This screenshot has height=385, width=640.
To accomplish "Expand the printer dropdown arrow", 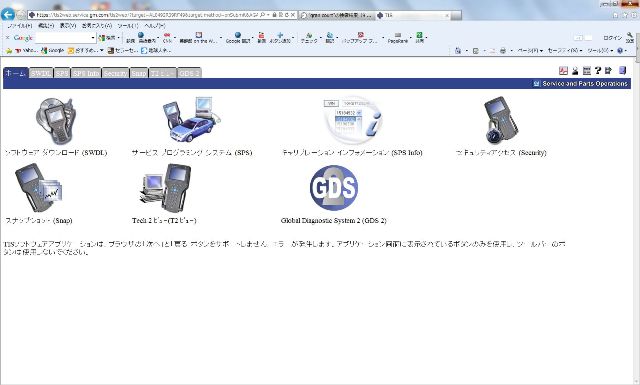I will pos(511,51).
